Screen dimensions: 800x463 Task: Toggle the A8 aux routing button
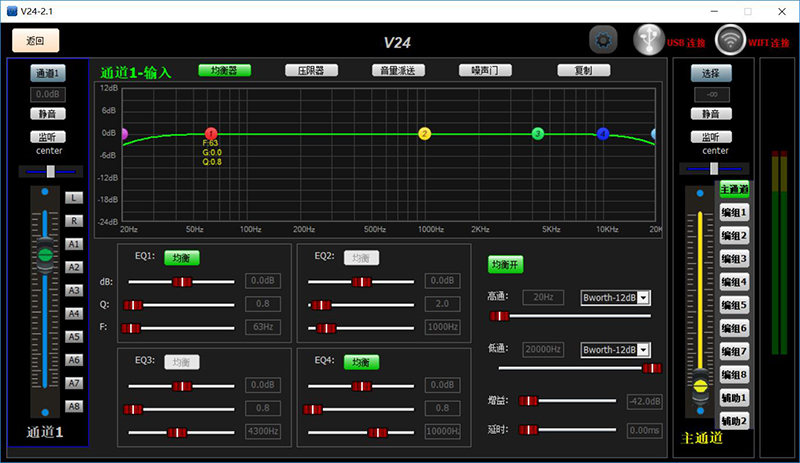point(74,406)
